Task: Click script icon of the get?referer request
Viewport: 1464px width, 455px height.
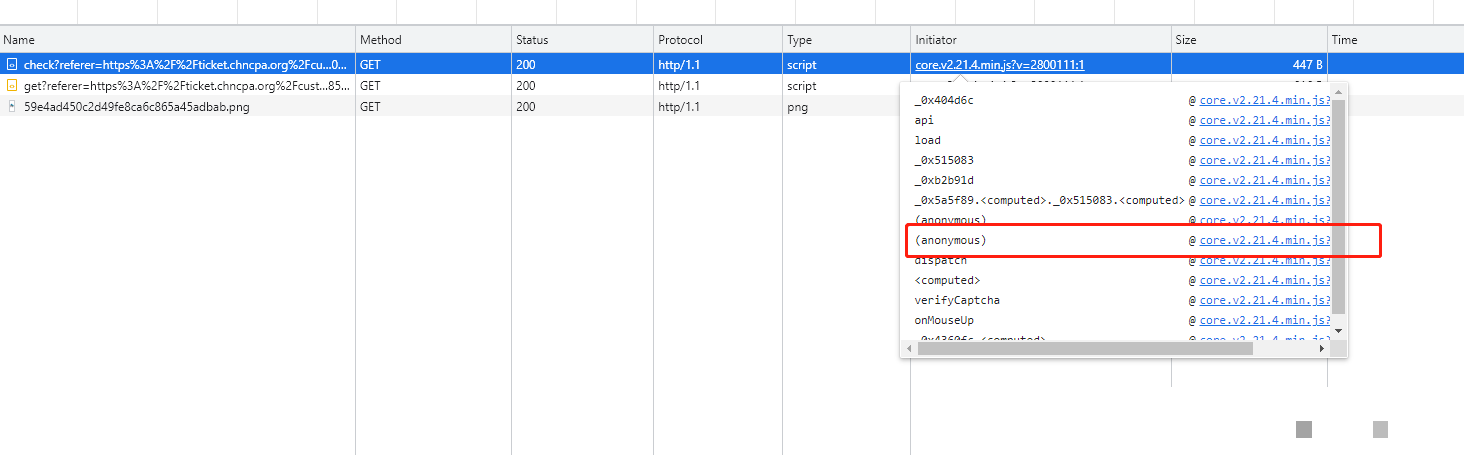Action: [x=12, y=86]
